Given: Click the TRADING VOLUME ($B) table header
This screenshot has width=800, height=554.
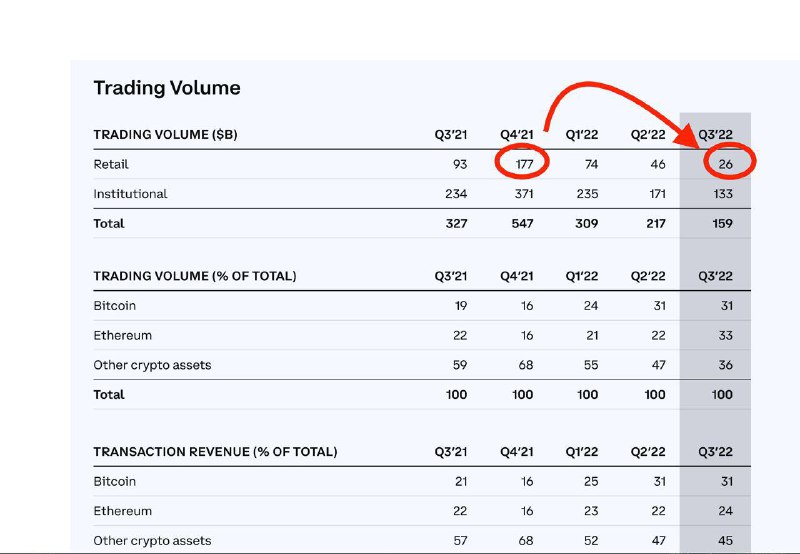Looking at the screenshot, I should coord(165,135).
